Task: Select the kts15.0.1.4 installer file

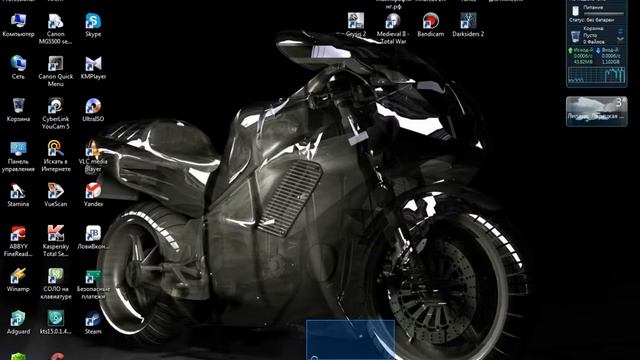Action: 56,322
